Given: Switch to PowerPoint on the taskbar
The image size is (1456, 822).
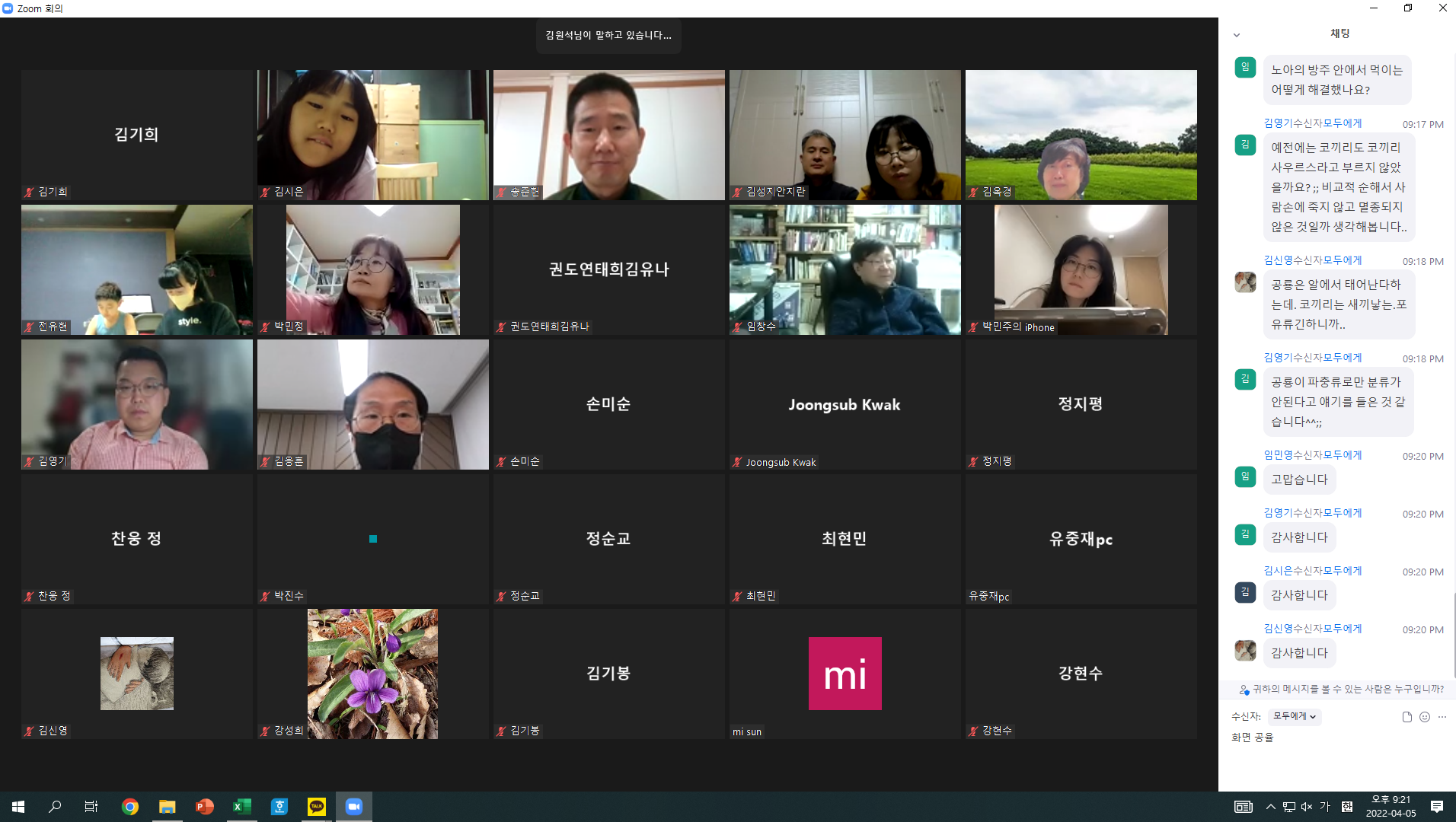Looking at the screenshot, I should point(205,807).
